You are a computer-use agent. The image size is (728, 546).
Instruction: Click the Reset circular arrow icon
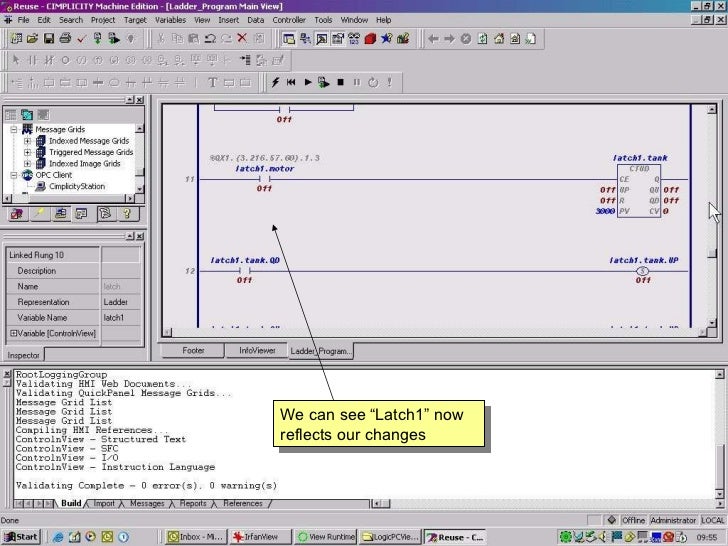tap(373, 83)
